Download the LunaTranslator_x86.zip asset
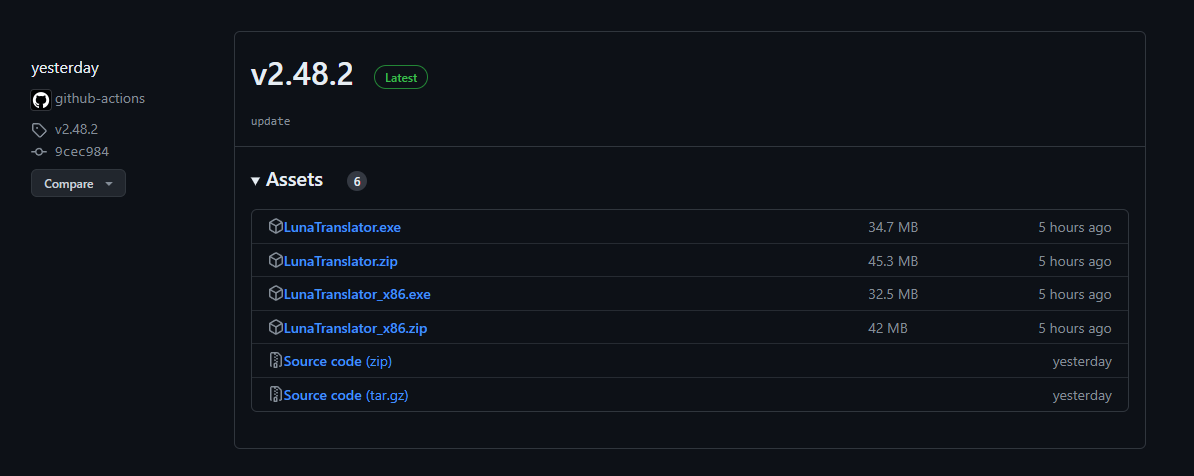Screen dimensions: 1194x476 (x=356, y=328)
